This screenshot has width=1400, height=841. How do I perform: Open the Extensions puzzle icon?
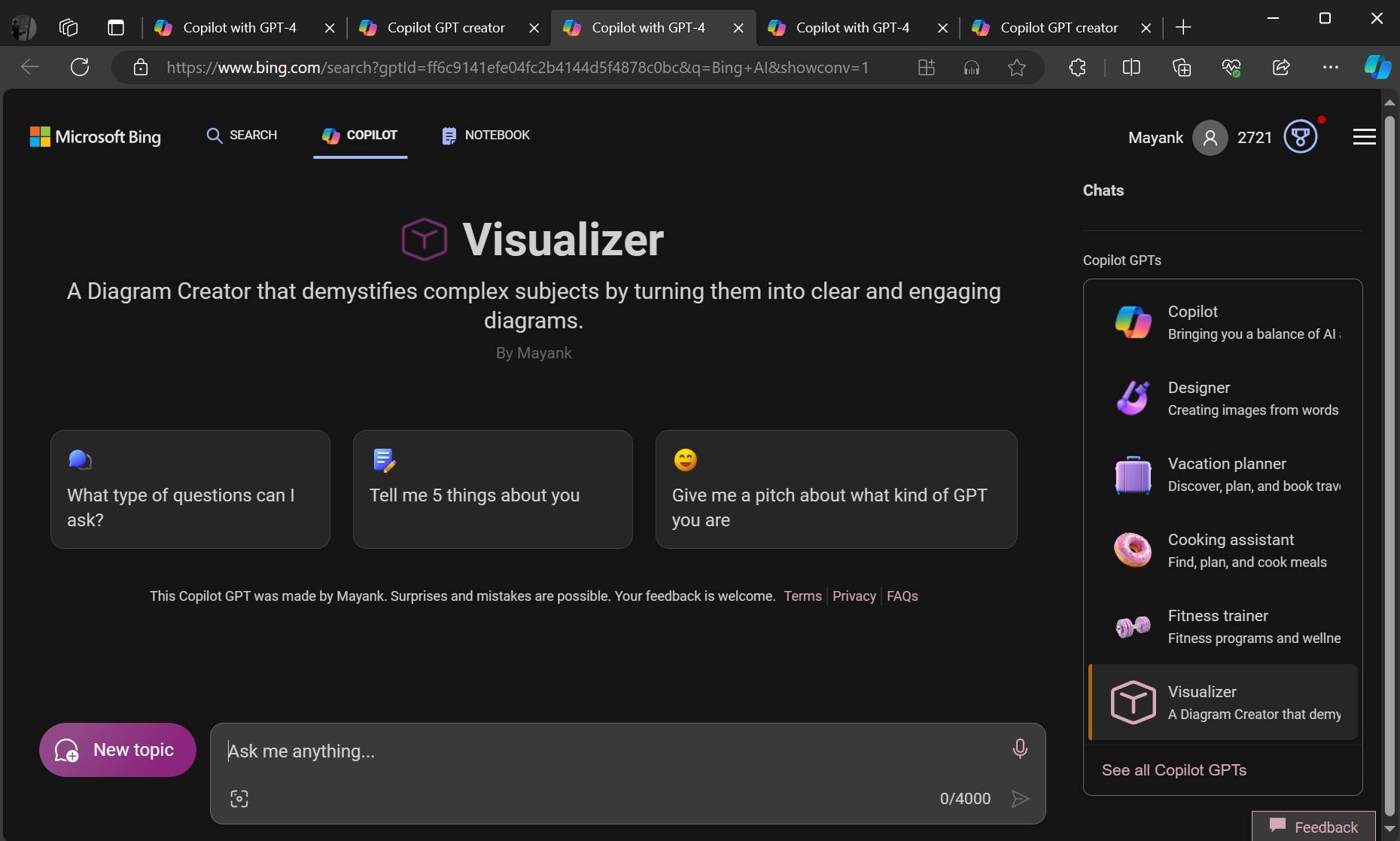tap(1077, 68)
